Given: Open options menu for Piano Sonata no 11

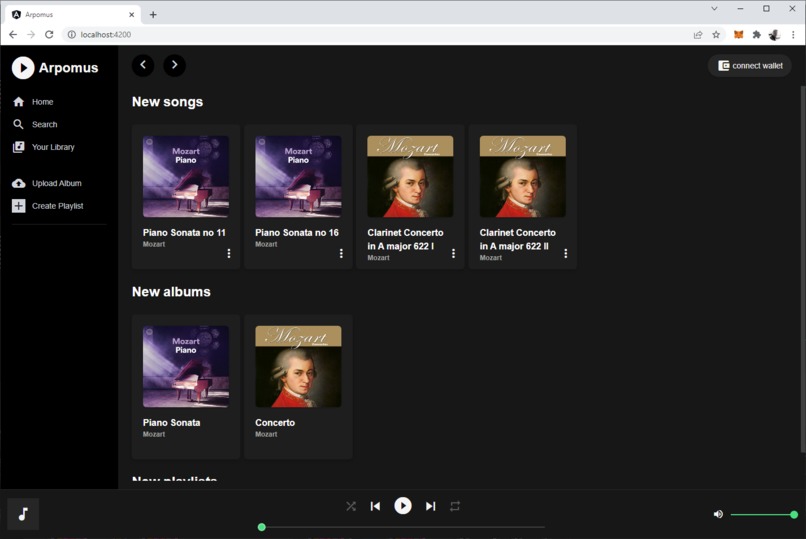Looking at the screenshot, I should pos(229,253).
